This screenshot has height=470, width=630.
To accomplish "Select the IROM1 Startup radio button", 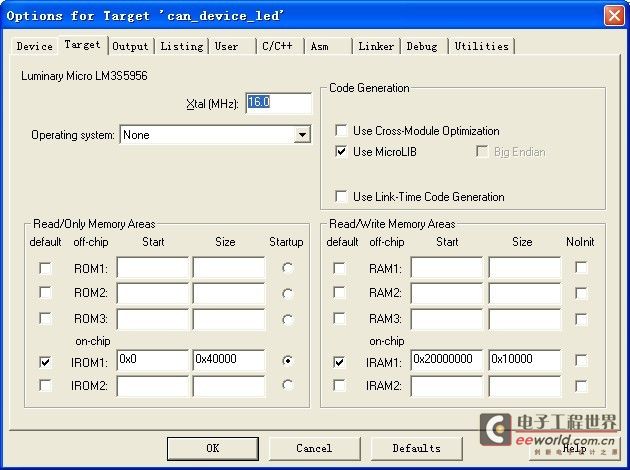I will pos(287,360).
